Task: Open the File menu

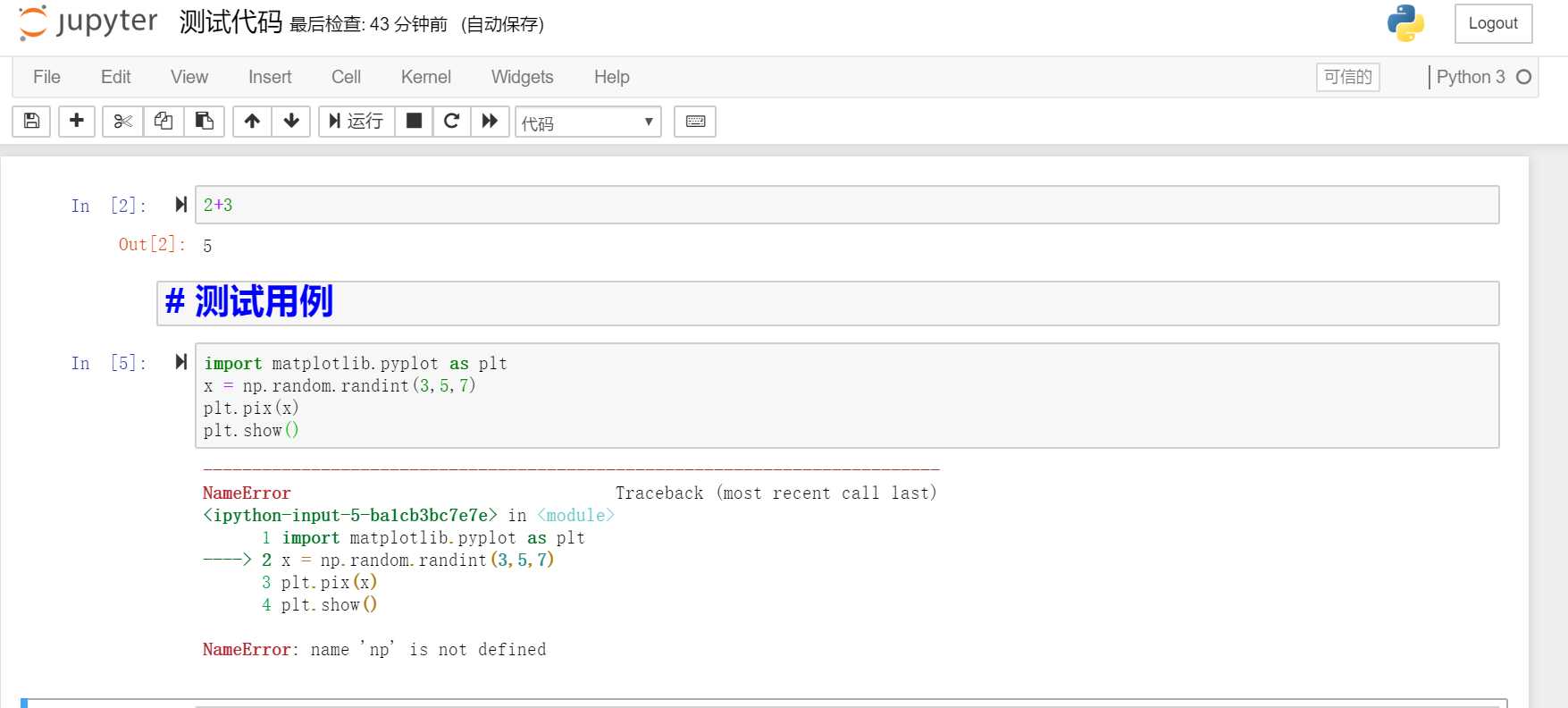Action: point(46,77)
